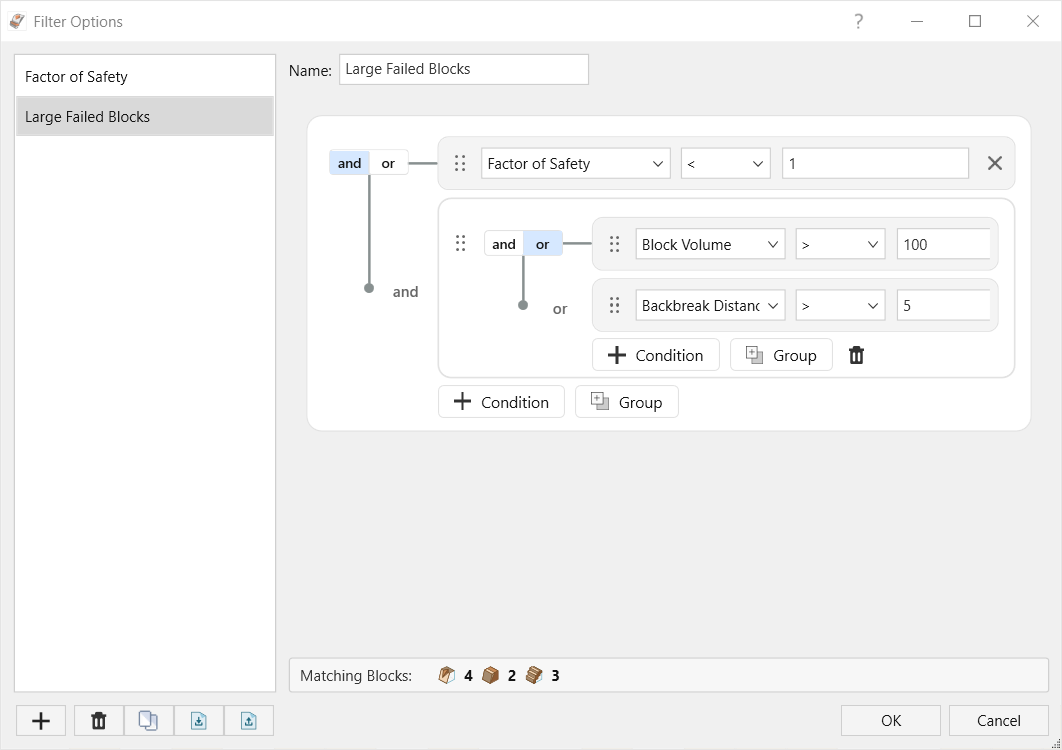Select 'Factor of Safety' filter in list
Screen dimensions: 1062x750
[145, 77]
